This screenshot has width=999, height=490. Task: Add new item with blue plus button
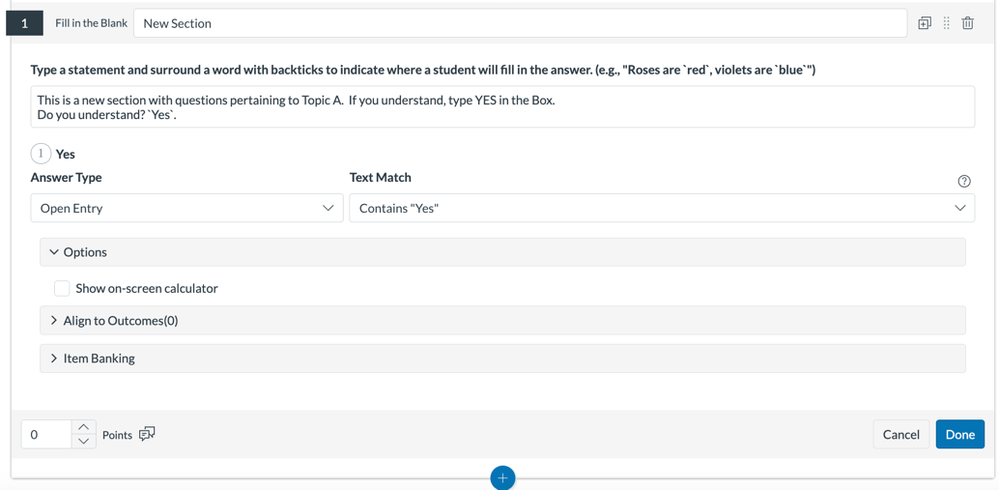503,478
